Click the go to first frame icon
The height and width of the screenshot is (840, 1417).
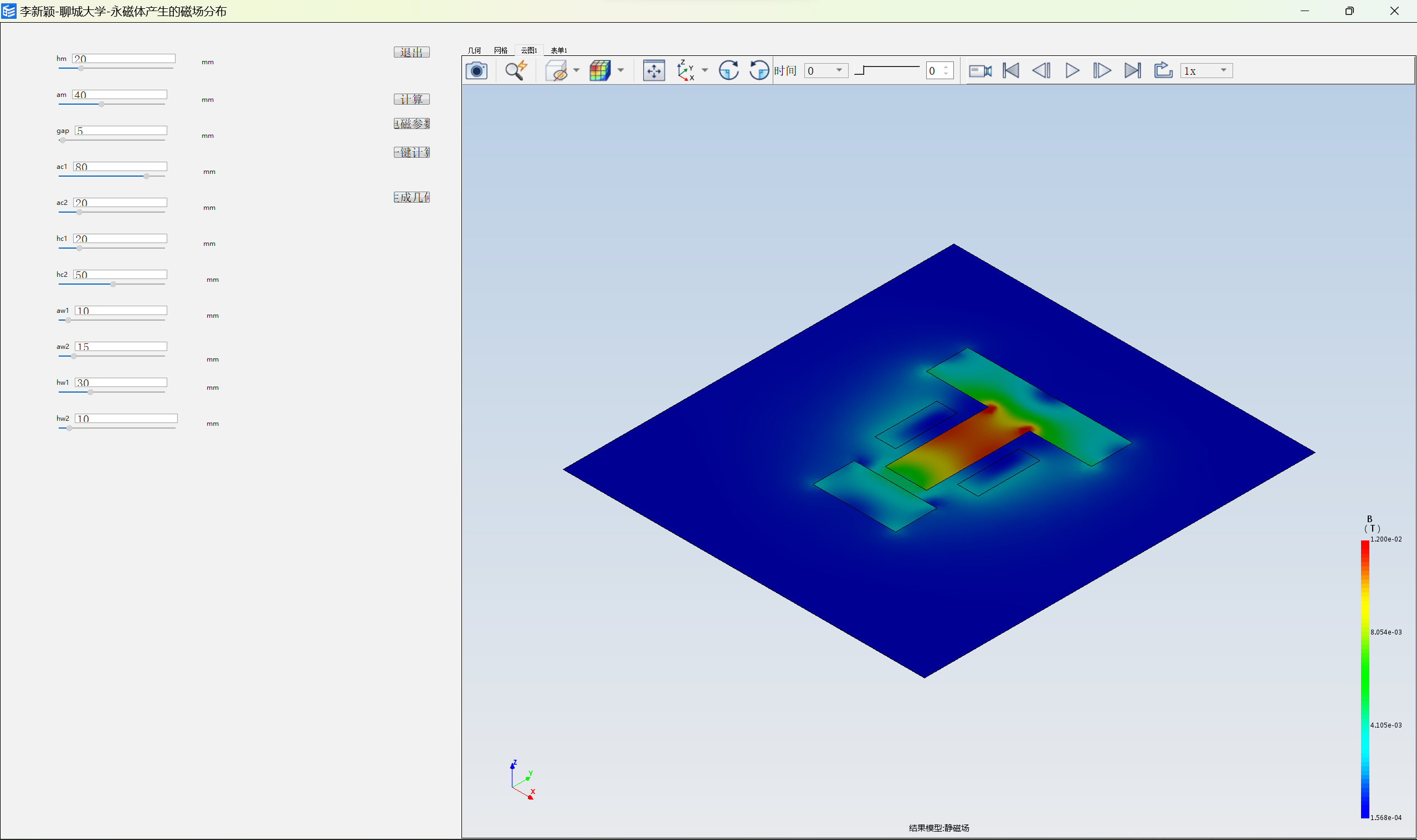1012,70
